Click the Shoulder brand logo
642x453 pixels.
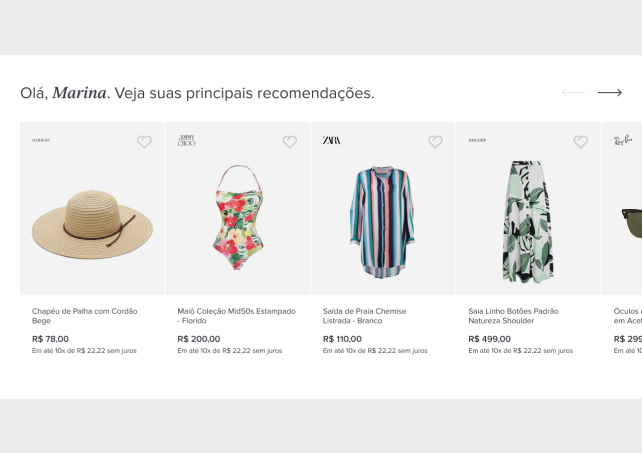pyautogui.click(x=477, y=141)
